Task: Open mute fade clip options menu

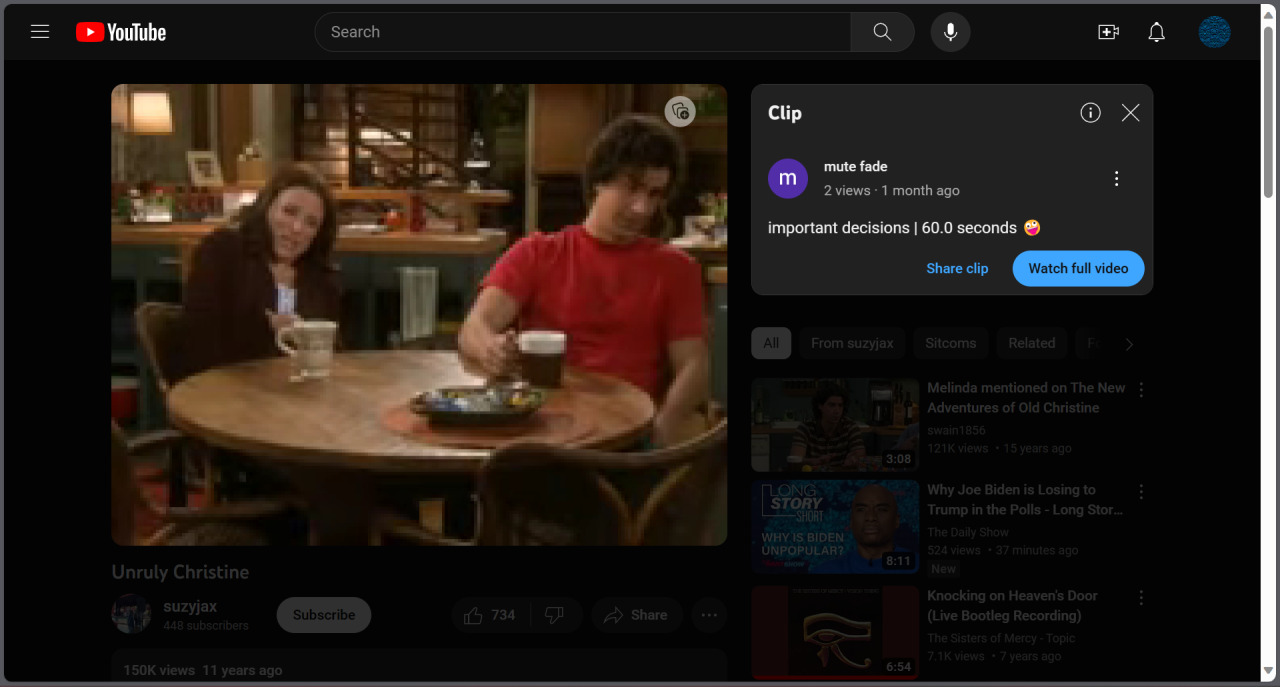Action: coord(1117,178)
